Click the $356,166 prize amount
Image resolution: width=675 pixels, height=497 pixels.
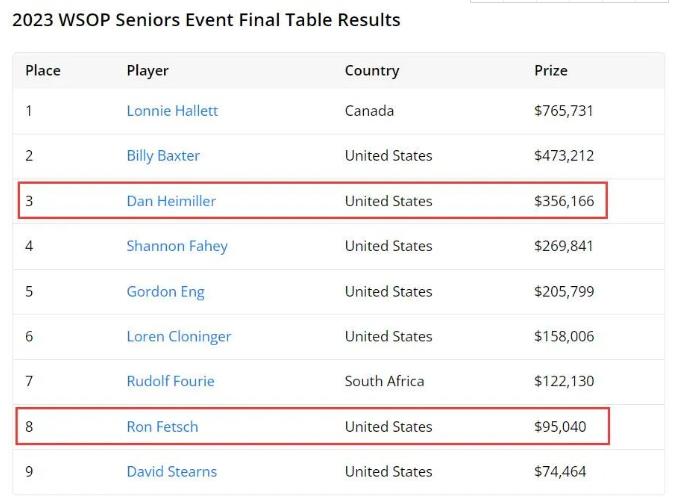click(x=564, y=201)
